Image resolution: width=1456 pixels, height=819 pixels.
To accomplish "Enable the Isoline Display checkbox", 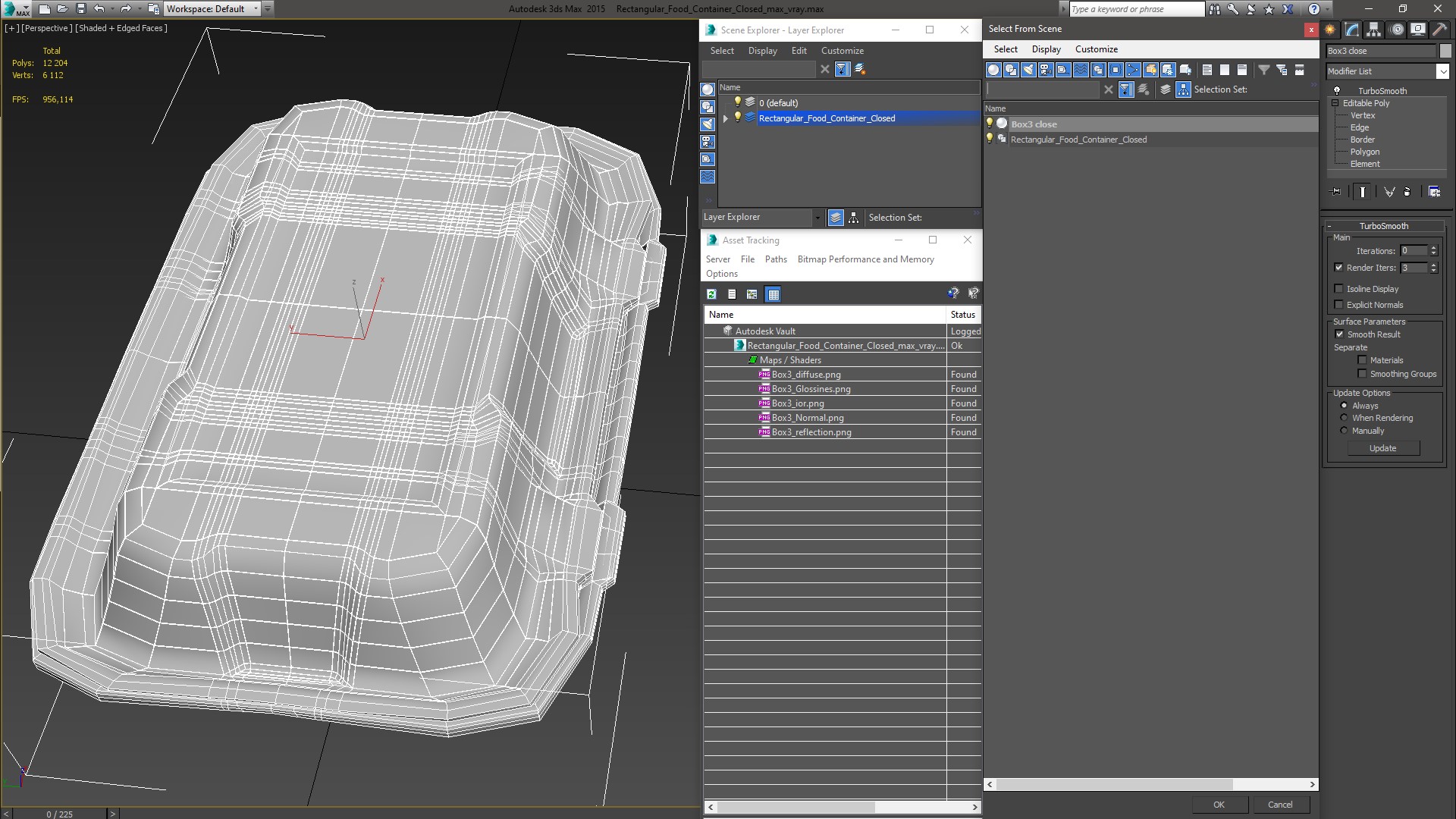I will point(1339,289).
